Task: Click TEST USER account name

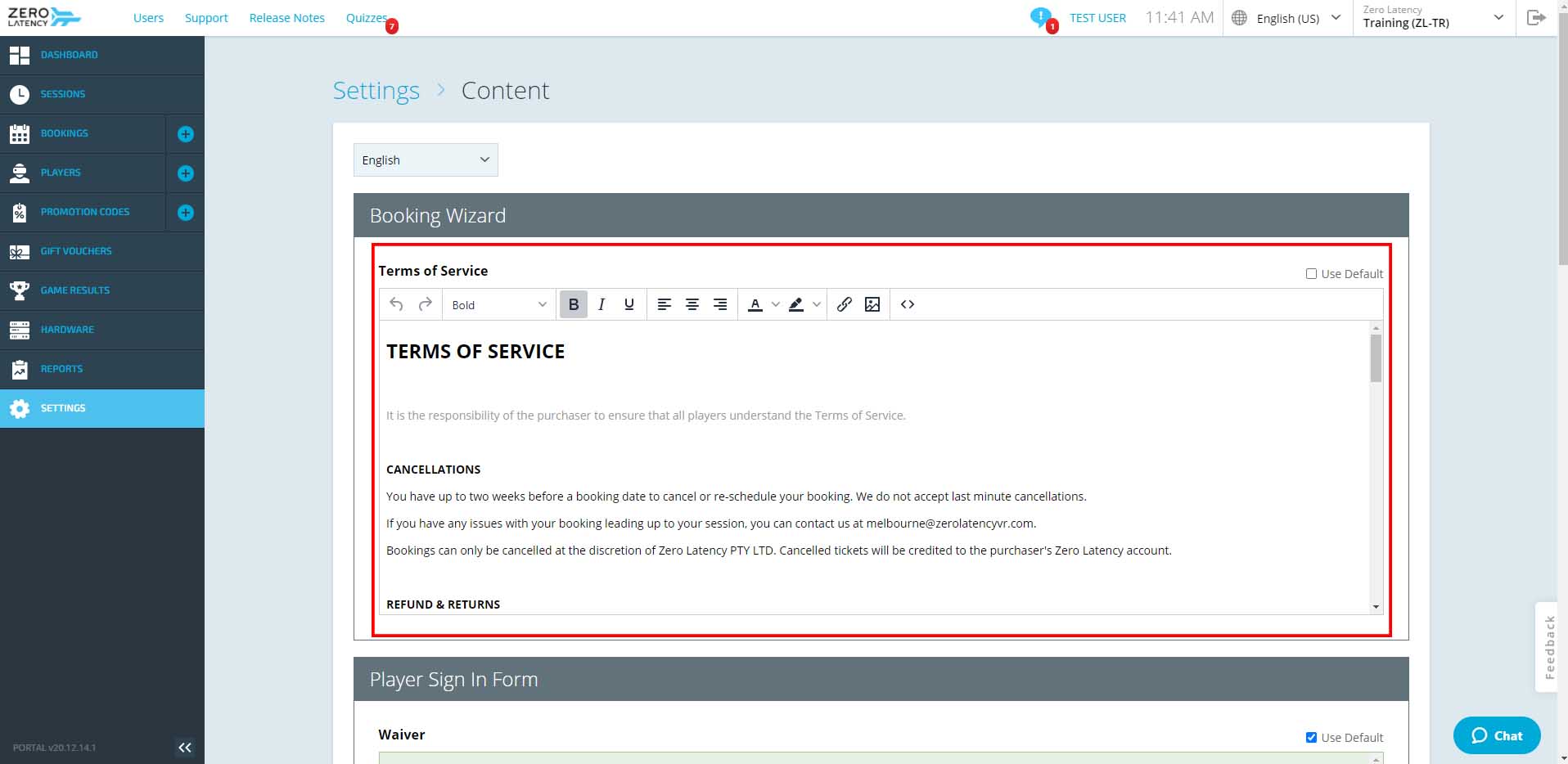Action: point(1097,18)
